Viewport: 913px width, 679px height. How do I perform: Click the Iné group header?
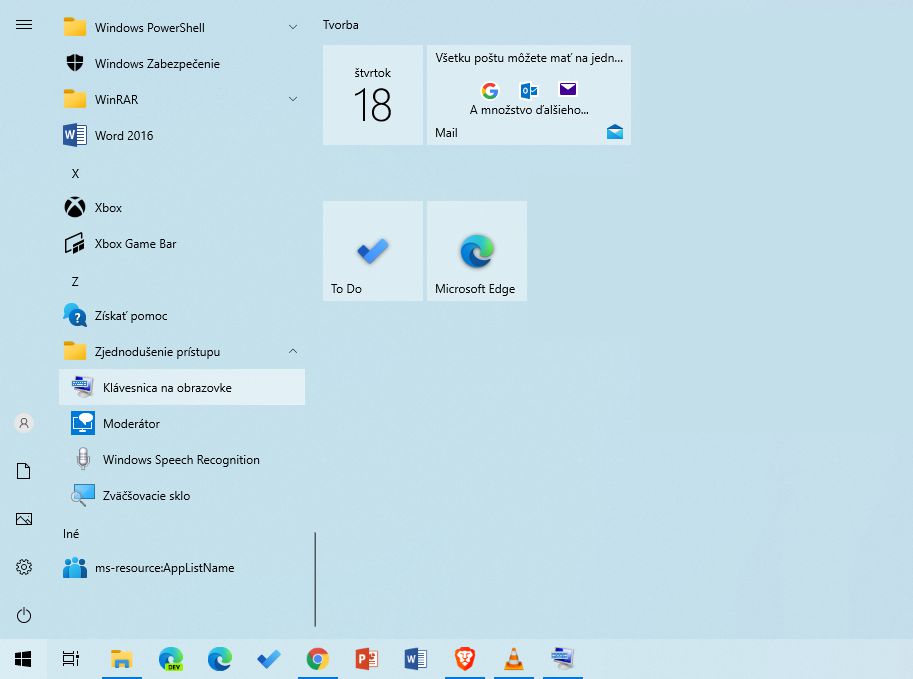coord(71,533)
